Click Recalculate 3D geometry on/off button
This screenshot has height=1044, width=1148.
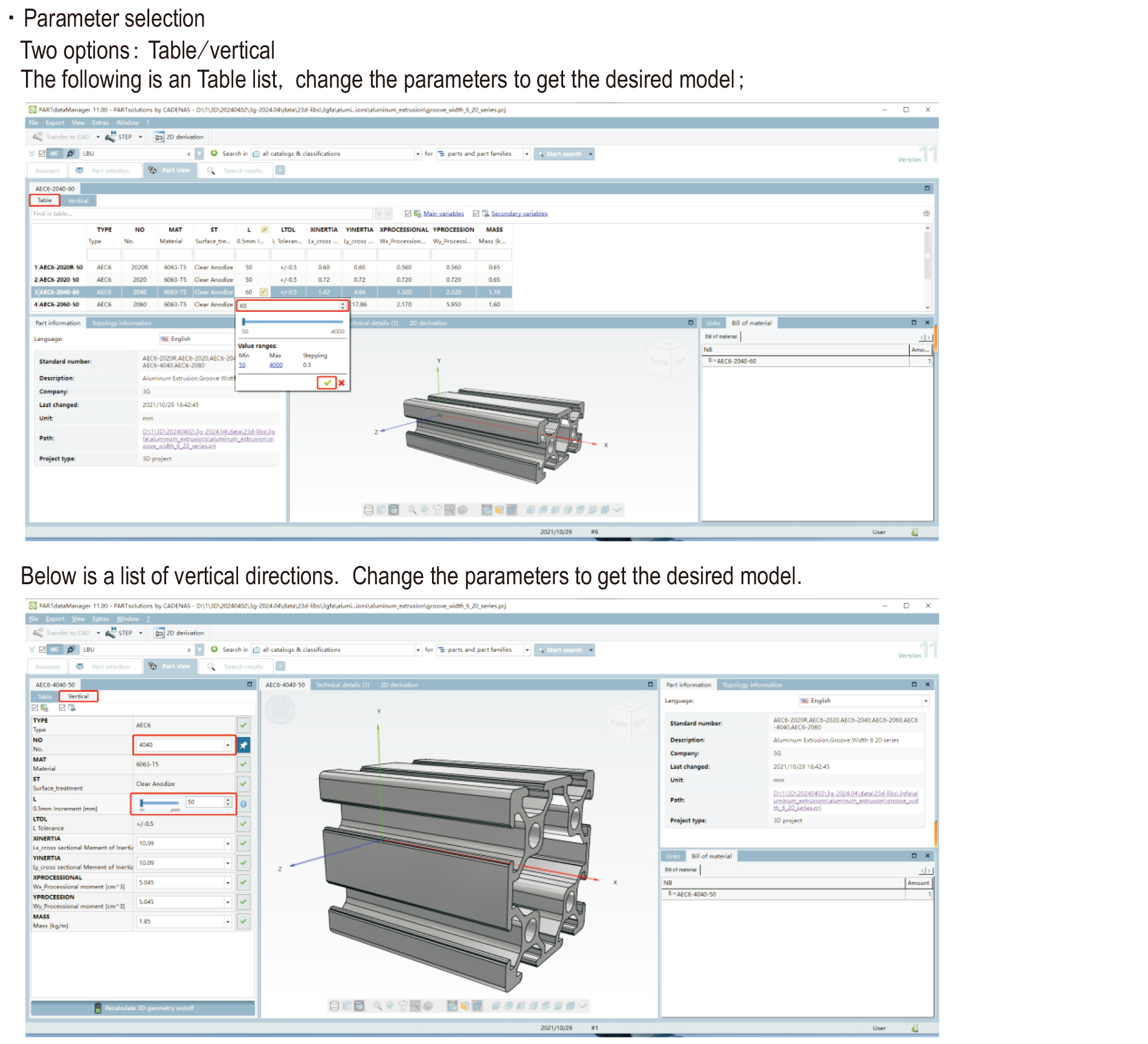143,1008
